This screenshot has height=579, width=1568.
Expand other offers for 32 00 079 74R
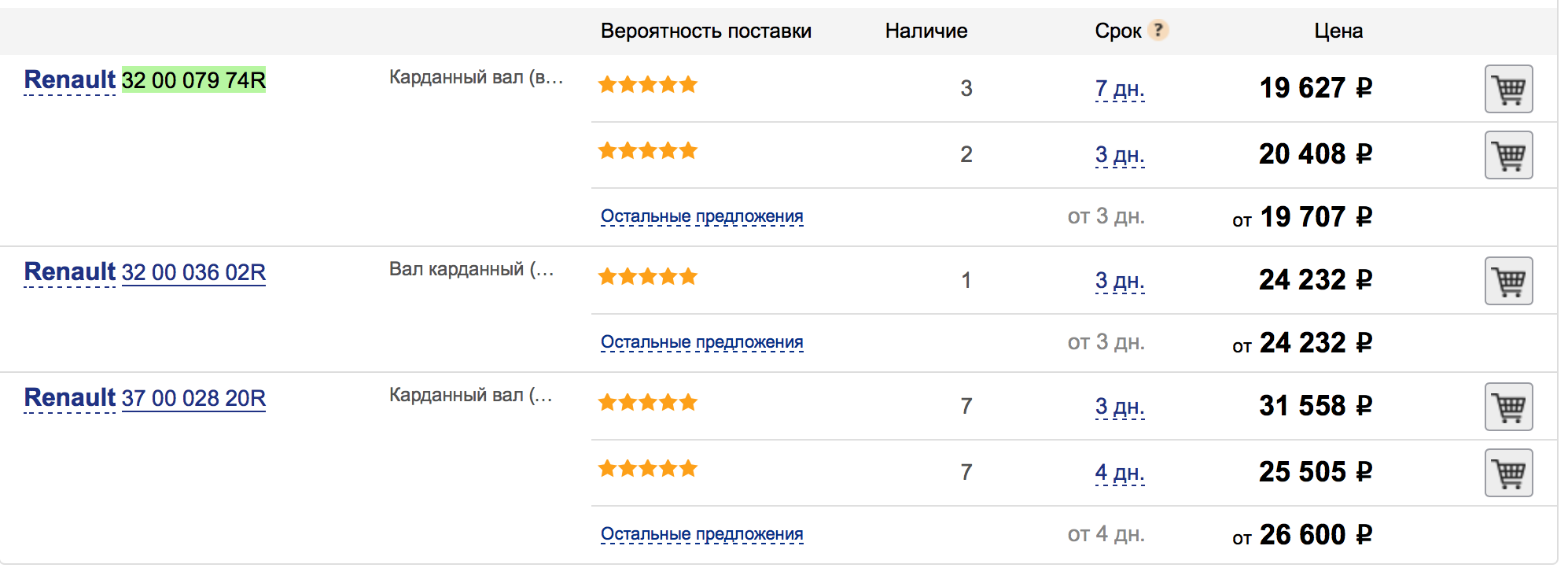coord(701,216)
